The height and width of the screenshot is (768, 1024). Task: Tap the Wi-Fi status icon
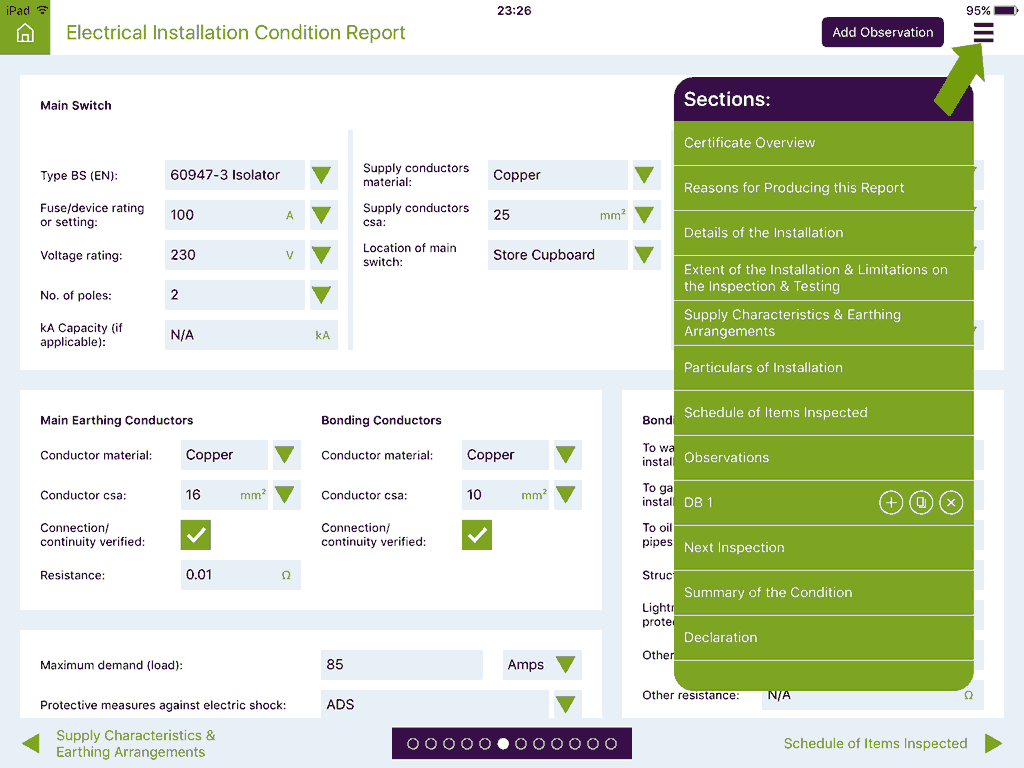pos(42,10)
